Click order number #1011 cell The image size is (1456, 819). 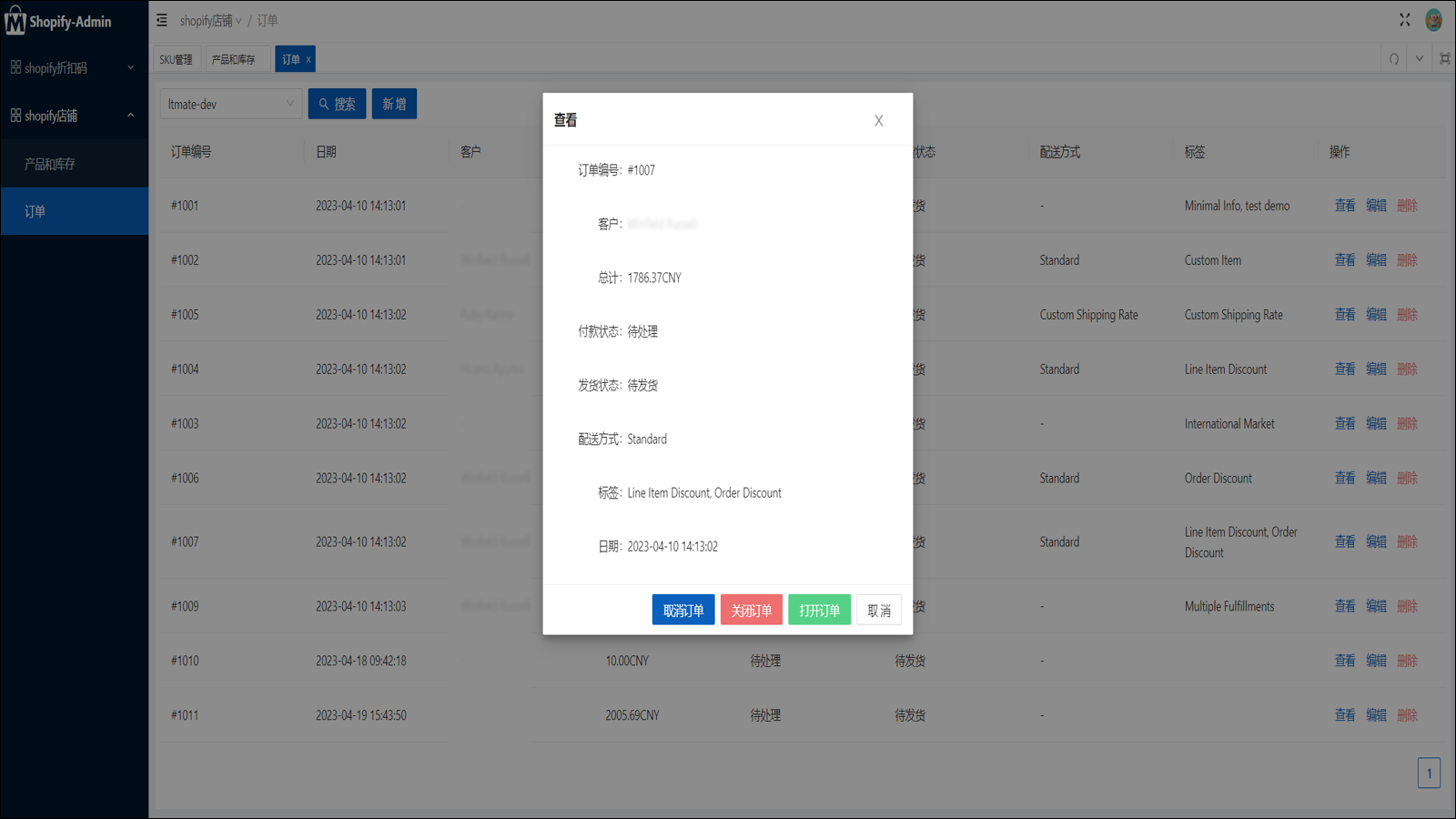pos(185,716)
